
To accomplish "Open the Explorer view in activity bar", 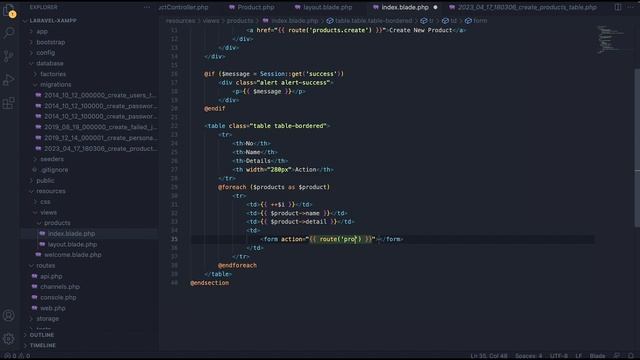I will pos(9,10).
